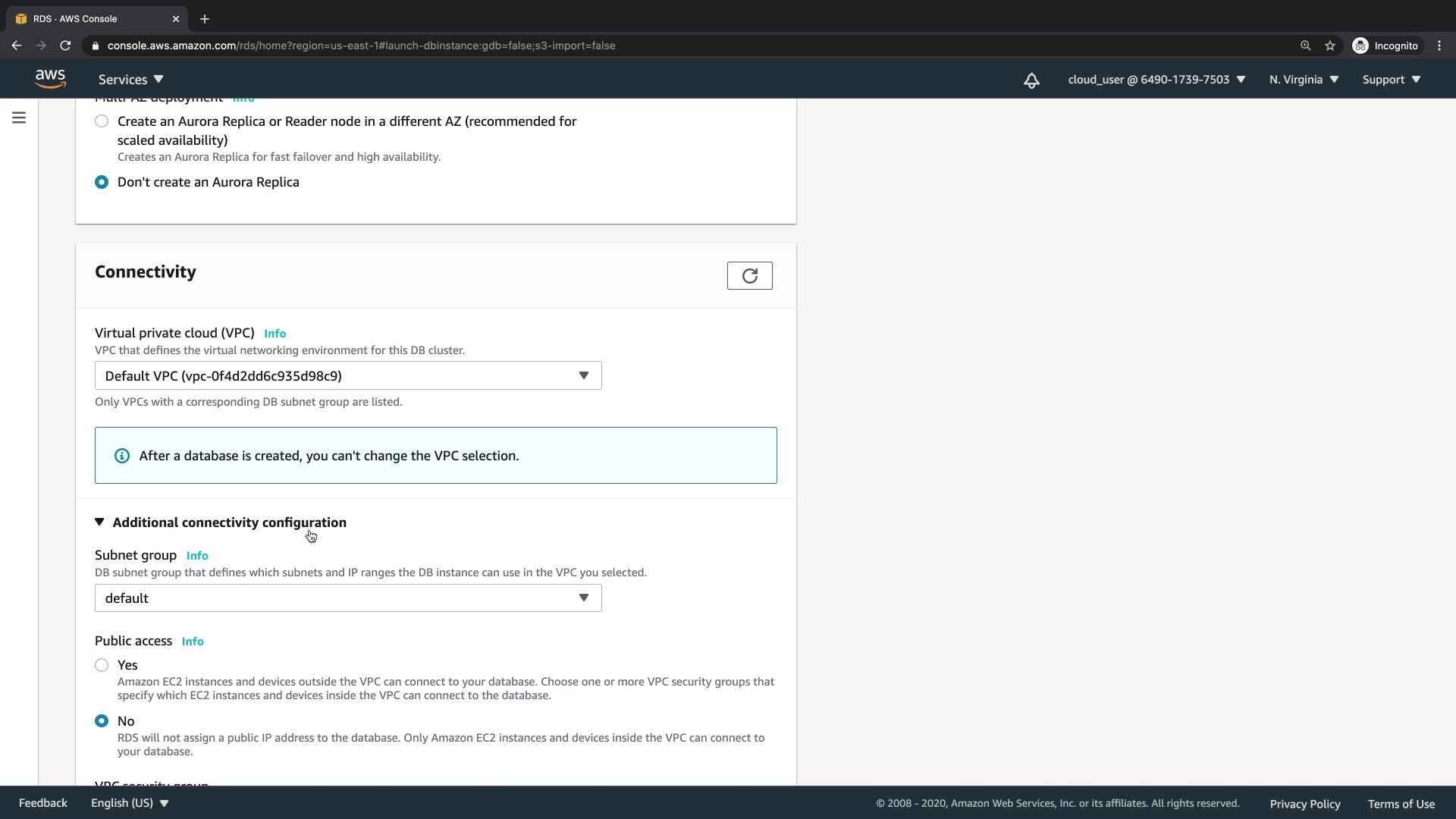Click the browser address bar URL

(x=361, y=45)
